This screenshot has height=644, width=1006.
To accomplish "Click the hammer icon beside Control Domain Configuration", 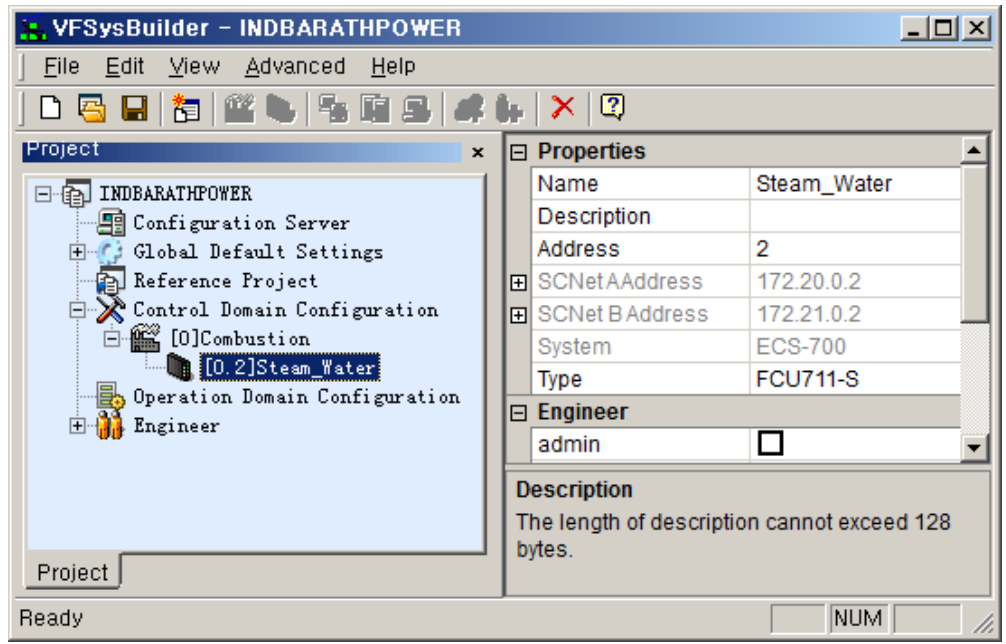I will (x=110, y=310).
